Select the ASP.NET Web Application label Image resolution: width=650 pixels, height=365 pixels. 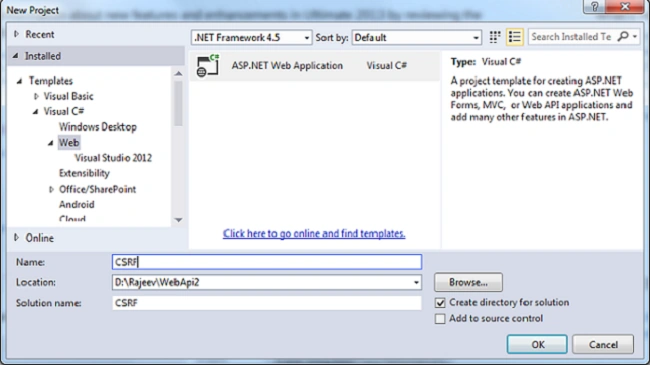tap(287, 66)
